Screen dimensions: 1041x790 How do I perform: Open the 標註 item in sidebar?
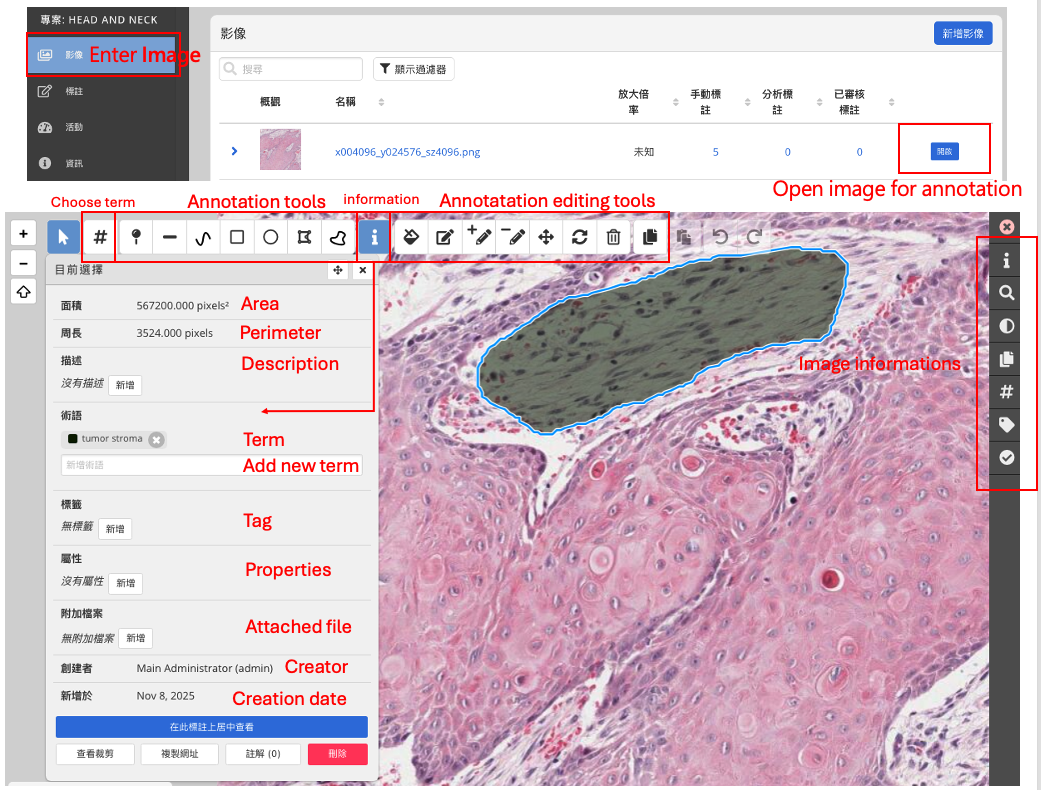click(x=74, y=91)
